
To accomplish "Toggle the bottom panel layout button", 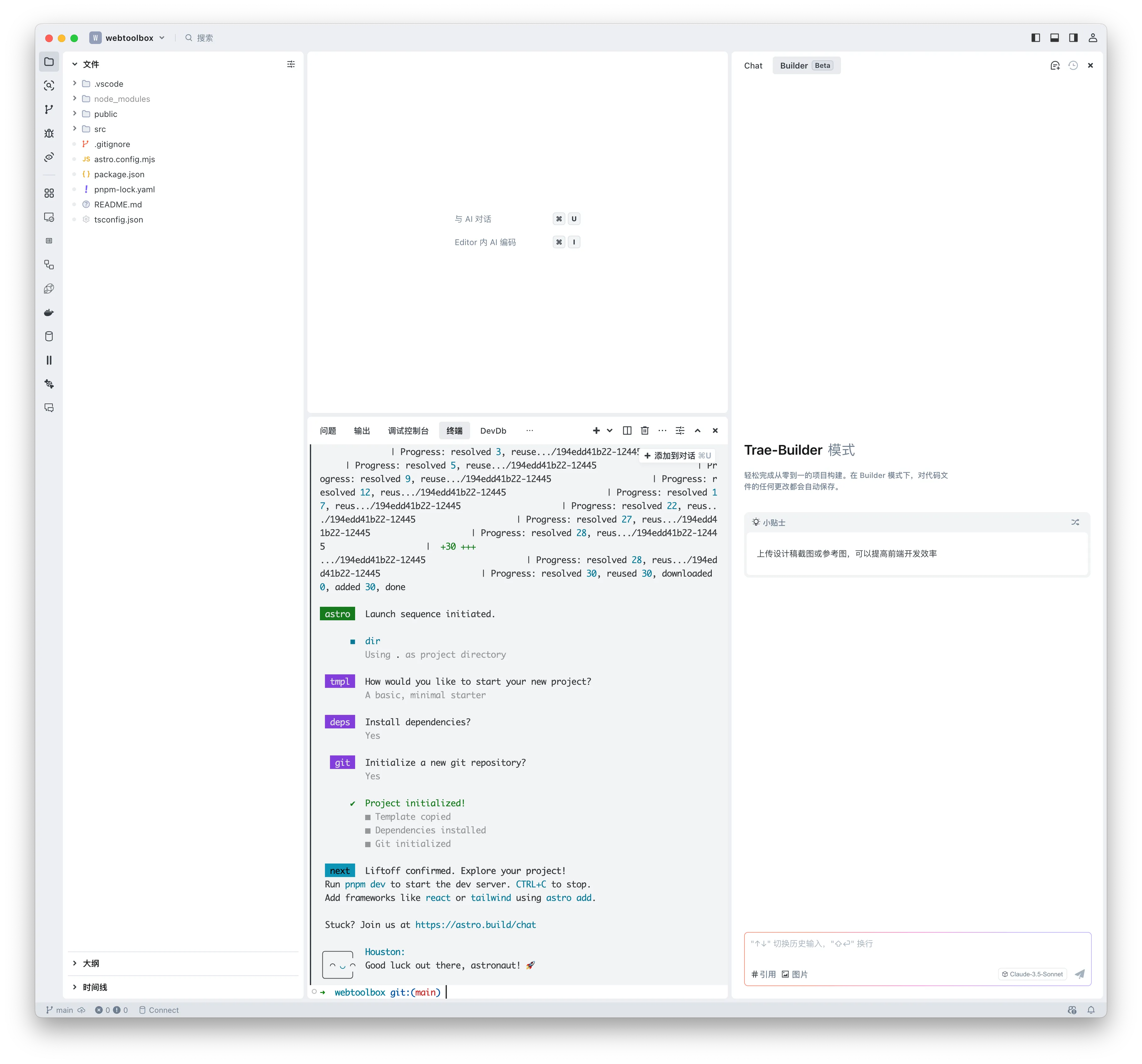I will coord(1054,38).
